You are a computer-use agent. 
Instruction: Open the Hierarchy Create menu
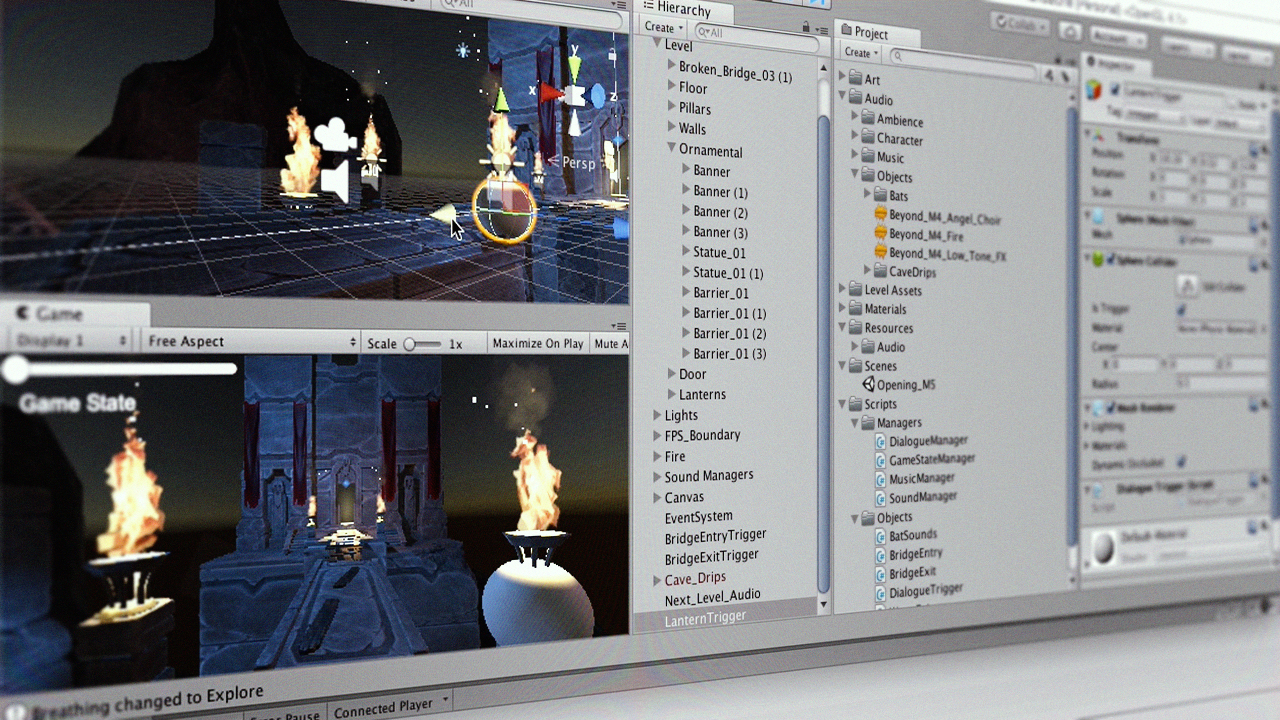pos(662,27)
